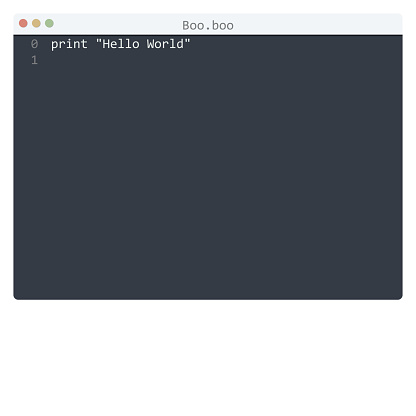Screen dimensions: 416x416
Task: Click the letter d ending World
Action: [x=180, y=44]
